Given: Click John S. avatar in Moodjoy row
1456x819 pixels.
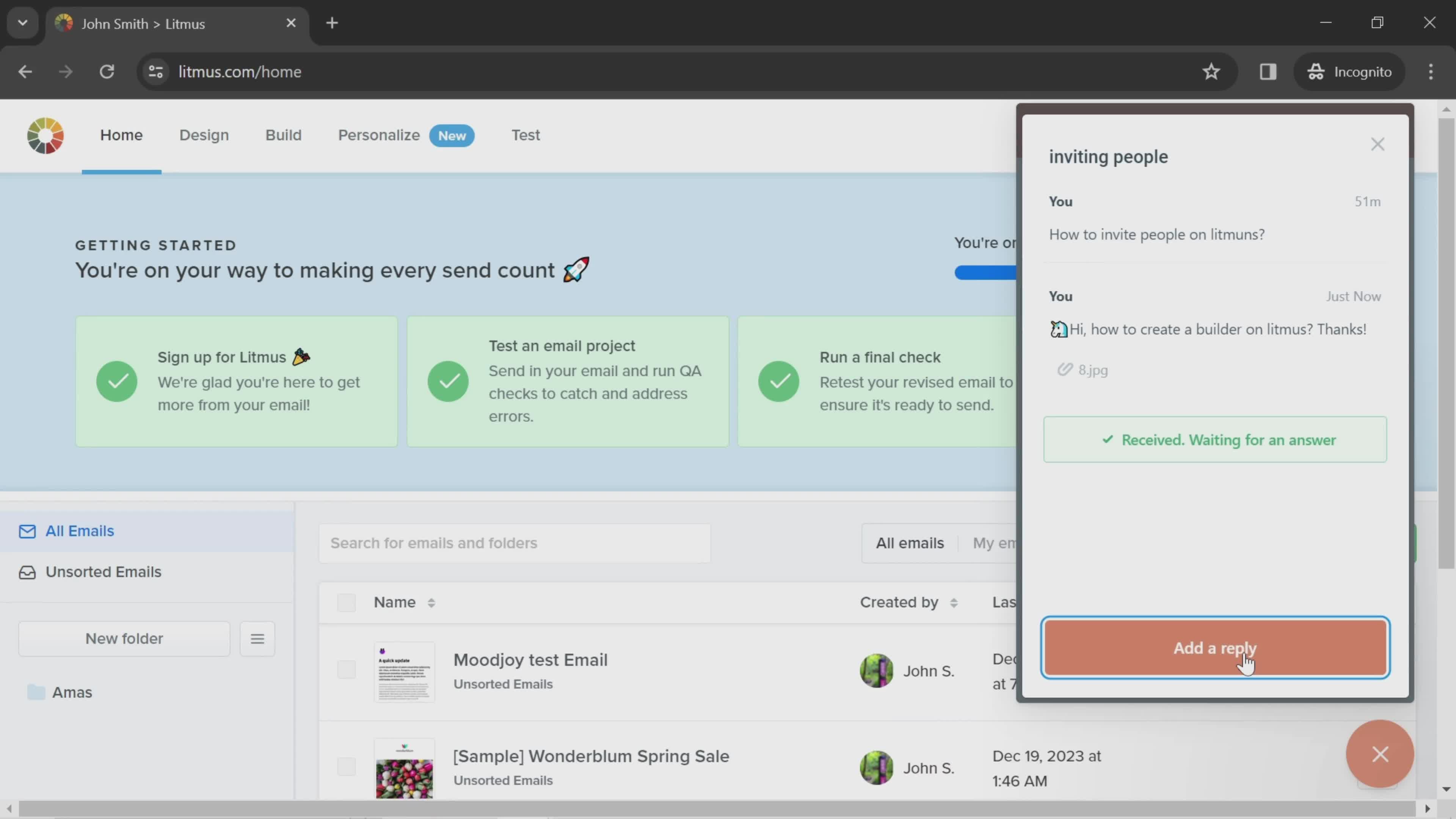Looking at the screenshot, I should 876,671.
